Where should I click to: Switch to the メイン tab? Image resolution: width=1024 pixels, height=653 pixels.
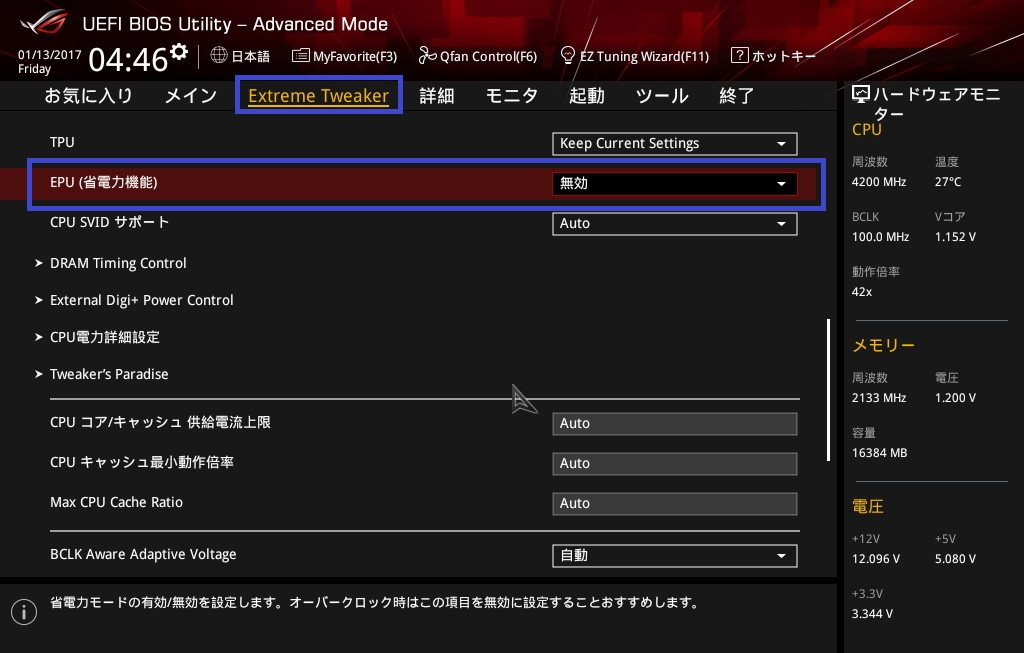191,95
